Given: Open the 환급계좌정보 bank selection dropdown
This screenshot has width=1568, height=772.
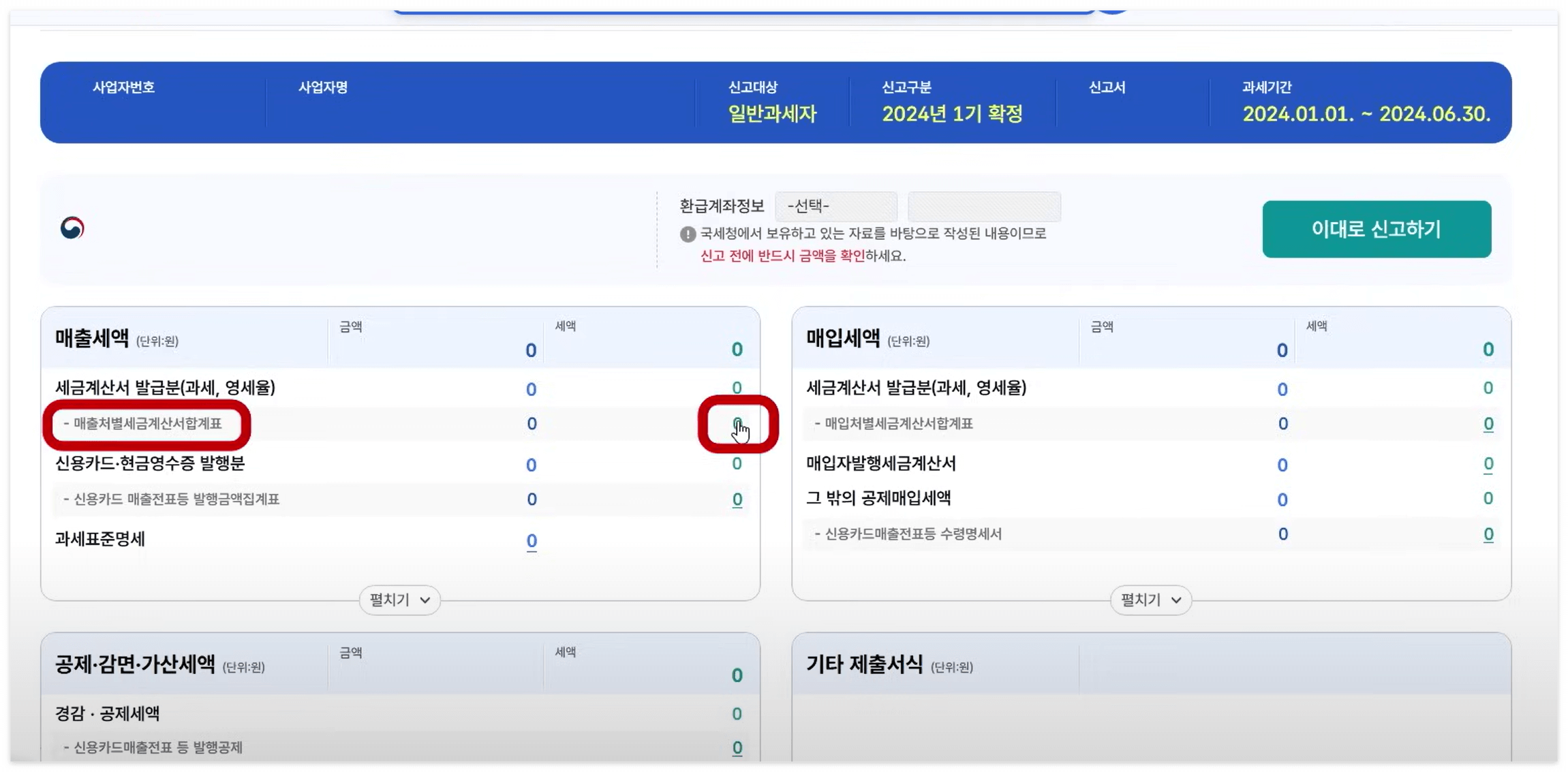Looking at the screenshot, I should (x=836, y=205).
